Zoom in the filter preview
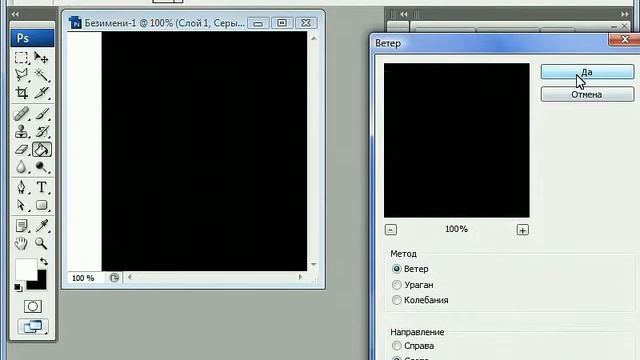 (522, 230)
